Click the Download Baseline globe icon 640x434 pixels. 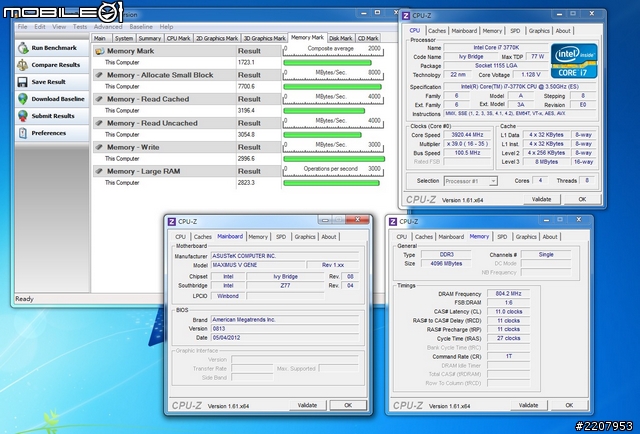[23, 99]
